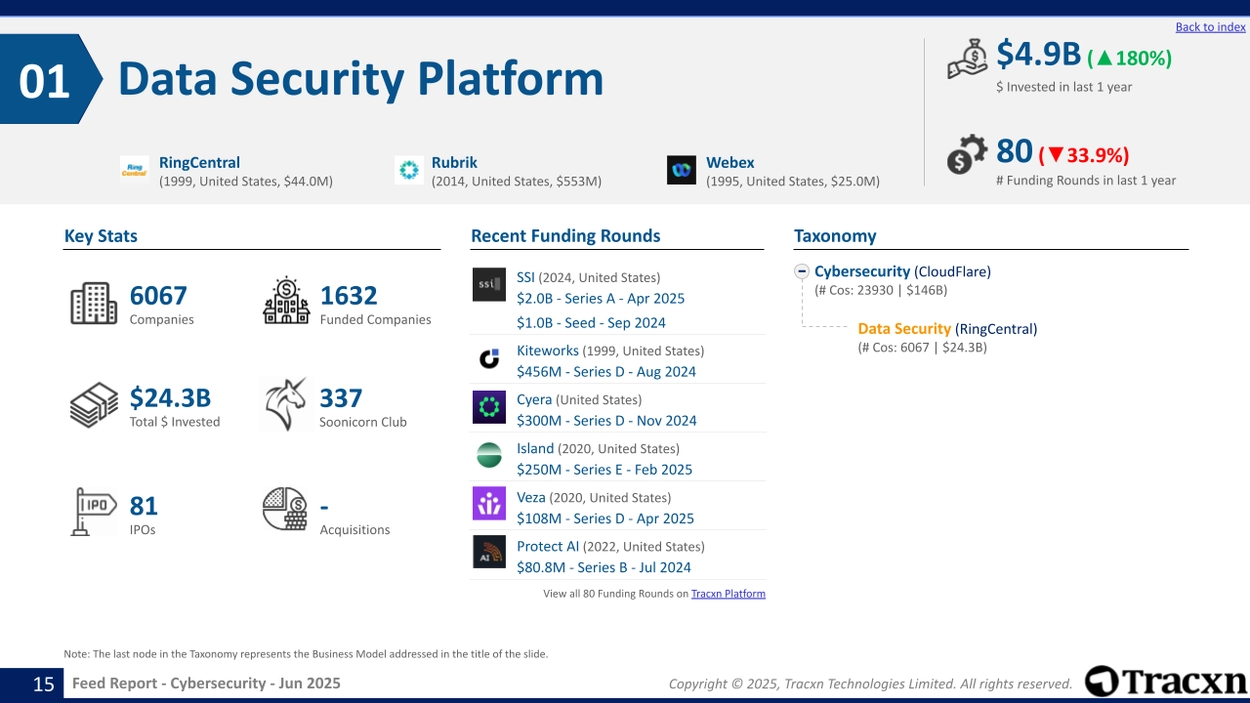Click the Recent Funding Rounds heading
Screen dimensions: 1250x703
point(566,236)
